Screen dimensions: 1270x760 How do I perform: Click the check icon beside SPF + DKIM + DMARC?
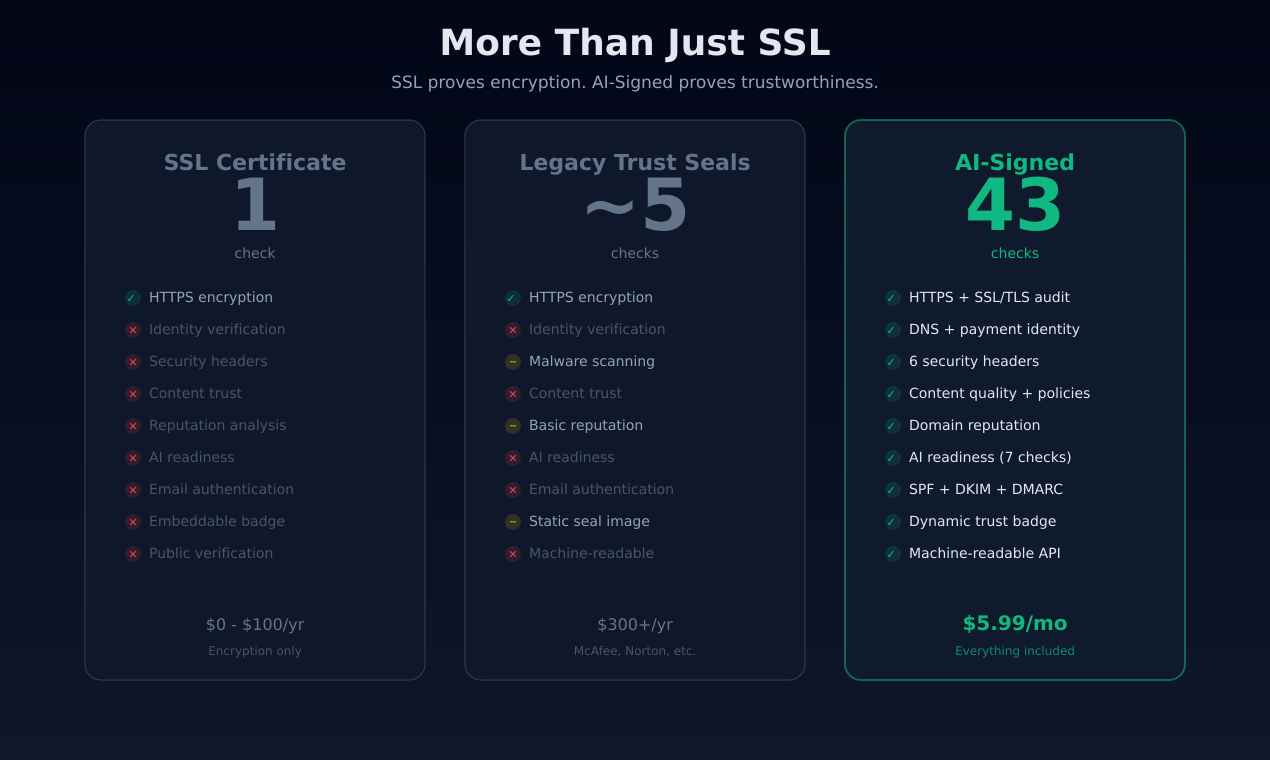pos(893,490)
